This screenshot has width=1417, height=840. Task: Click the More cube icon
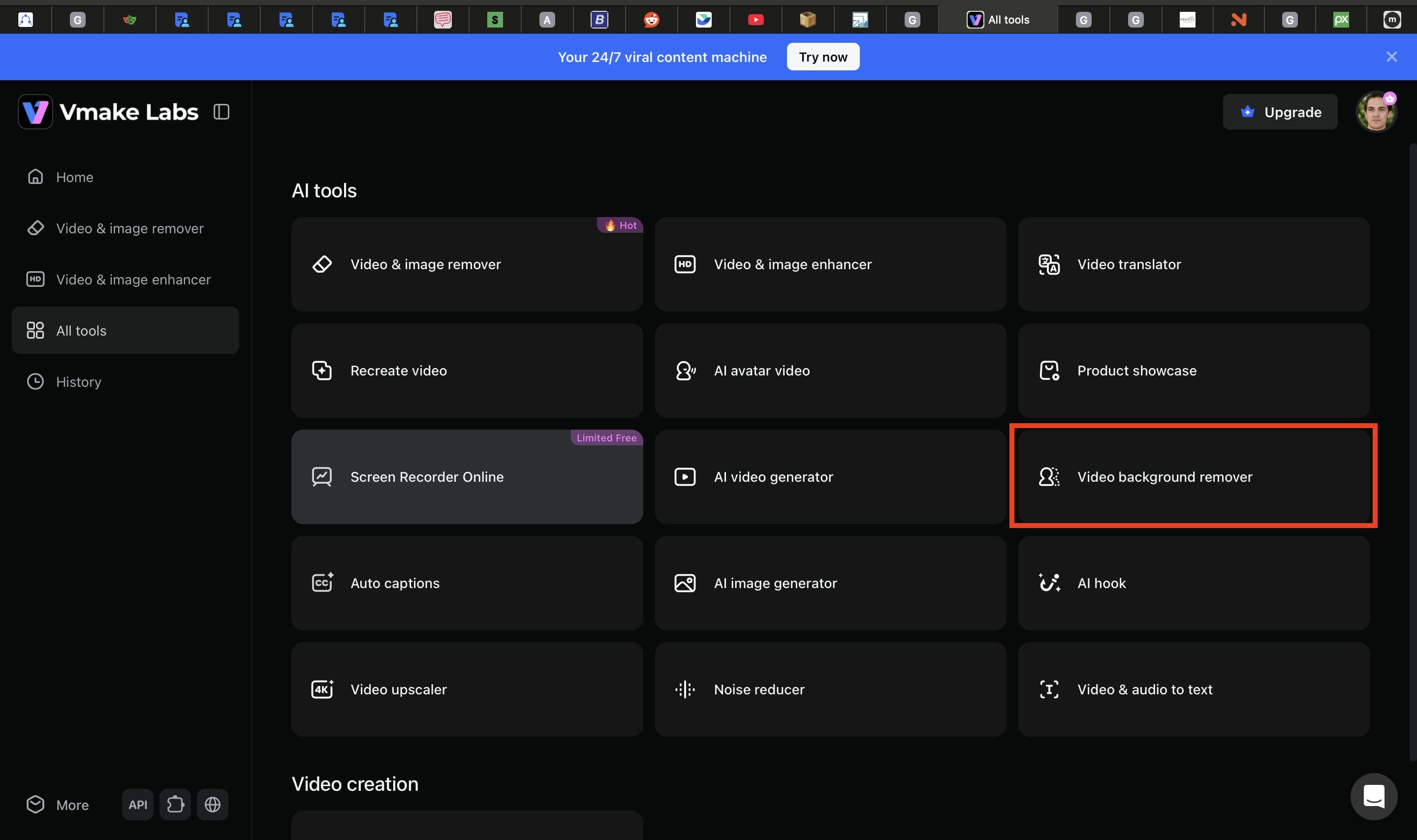35,805
